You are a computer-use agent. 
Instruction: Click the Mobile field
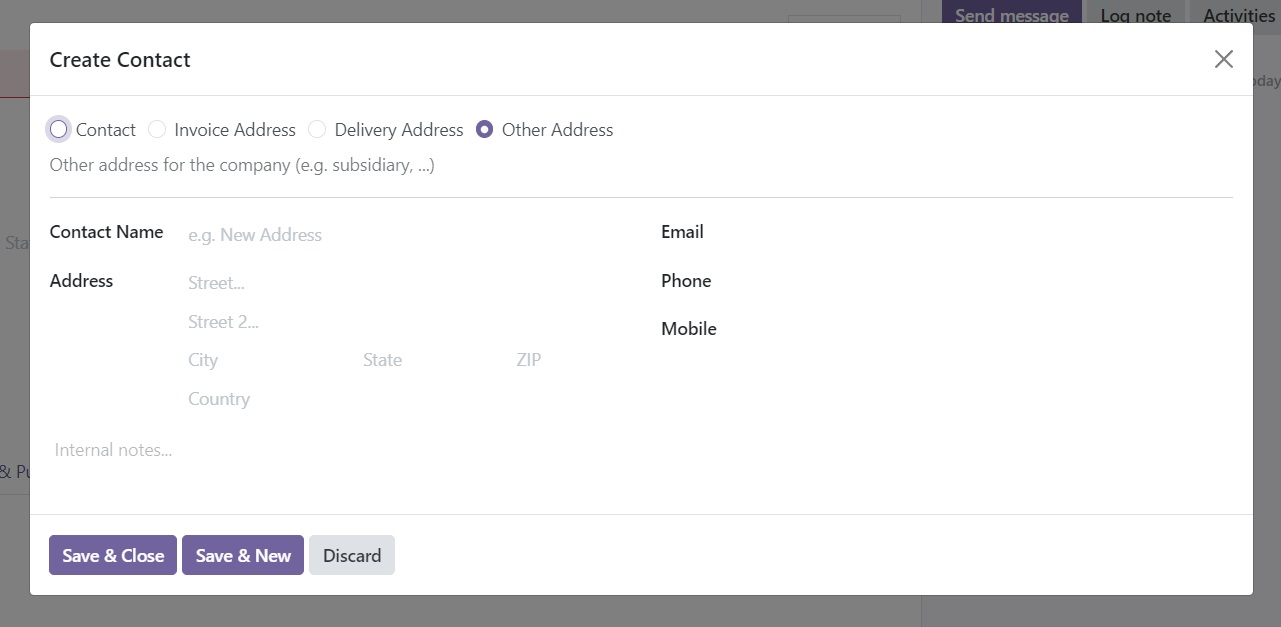click(x=1016, y=329)
